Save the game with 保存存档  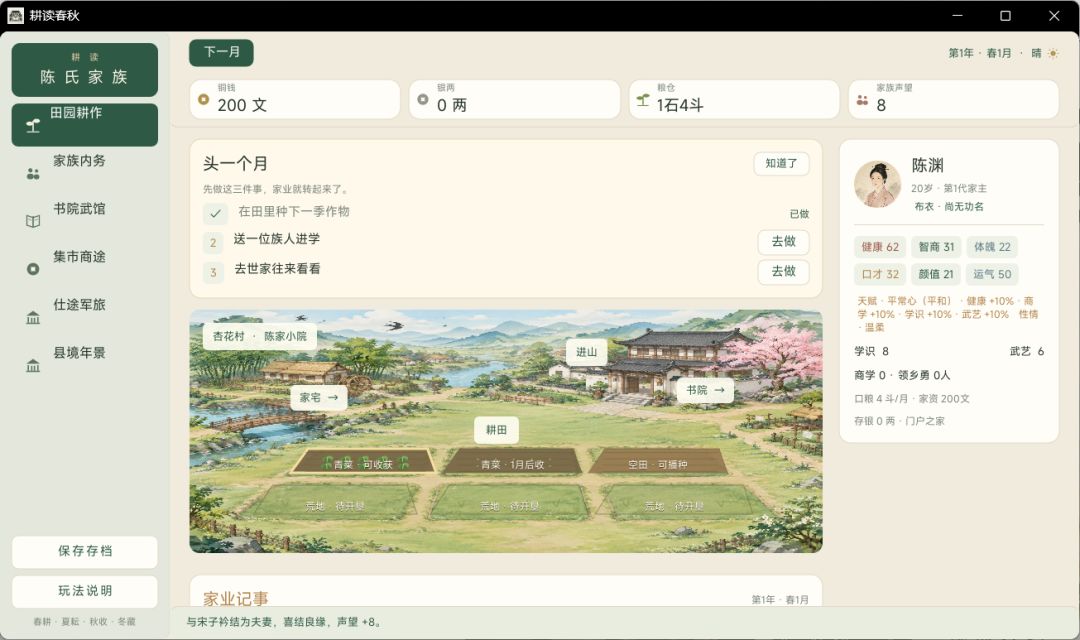tap(85, 551)
